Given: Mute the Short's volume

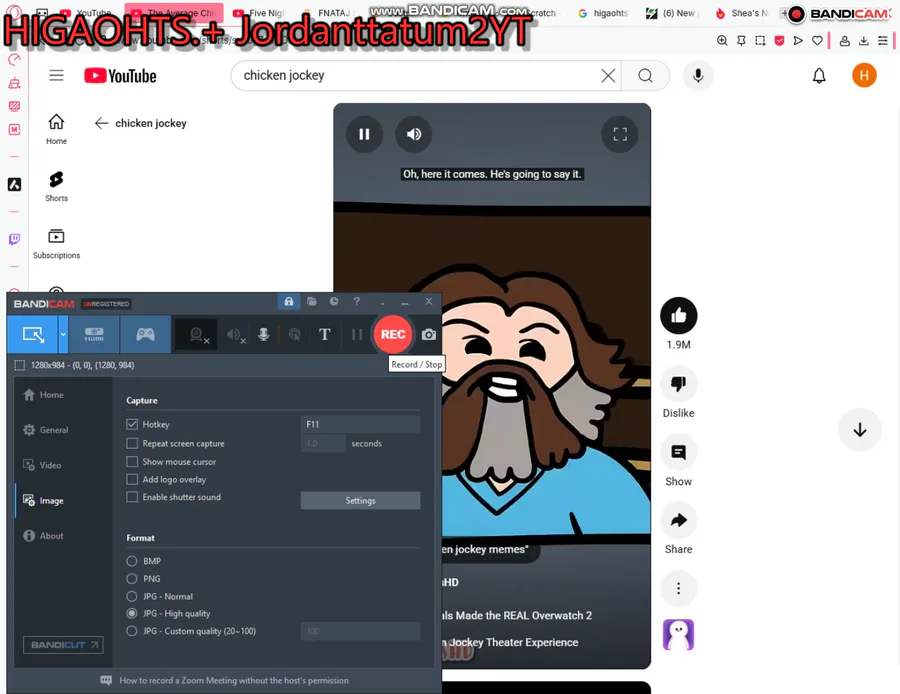Looking at the screenshot, I should [413, 134].
